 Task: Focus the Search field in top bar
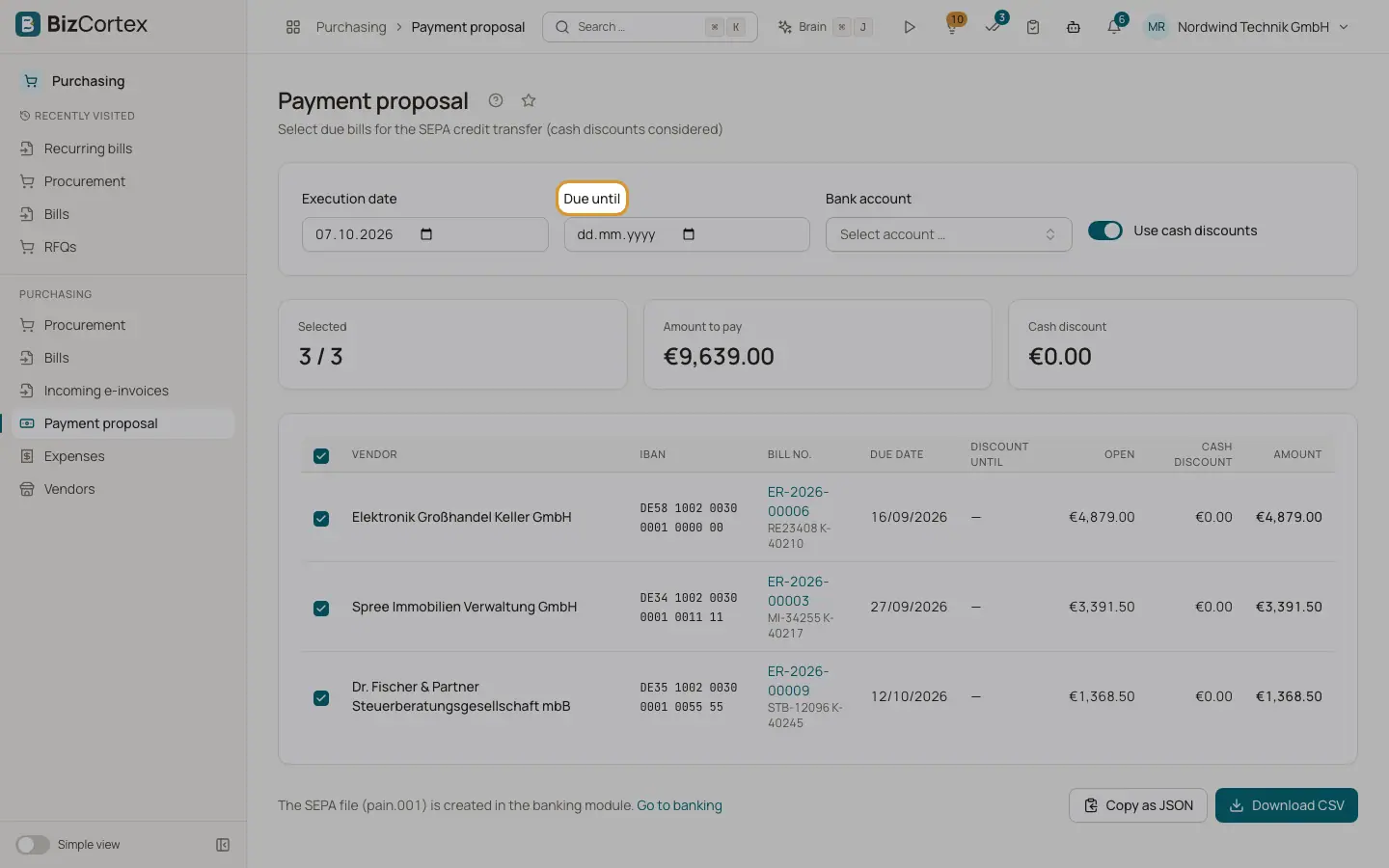point(650,27)
